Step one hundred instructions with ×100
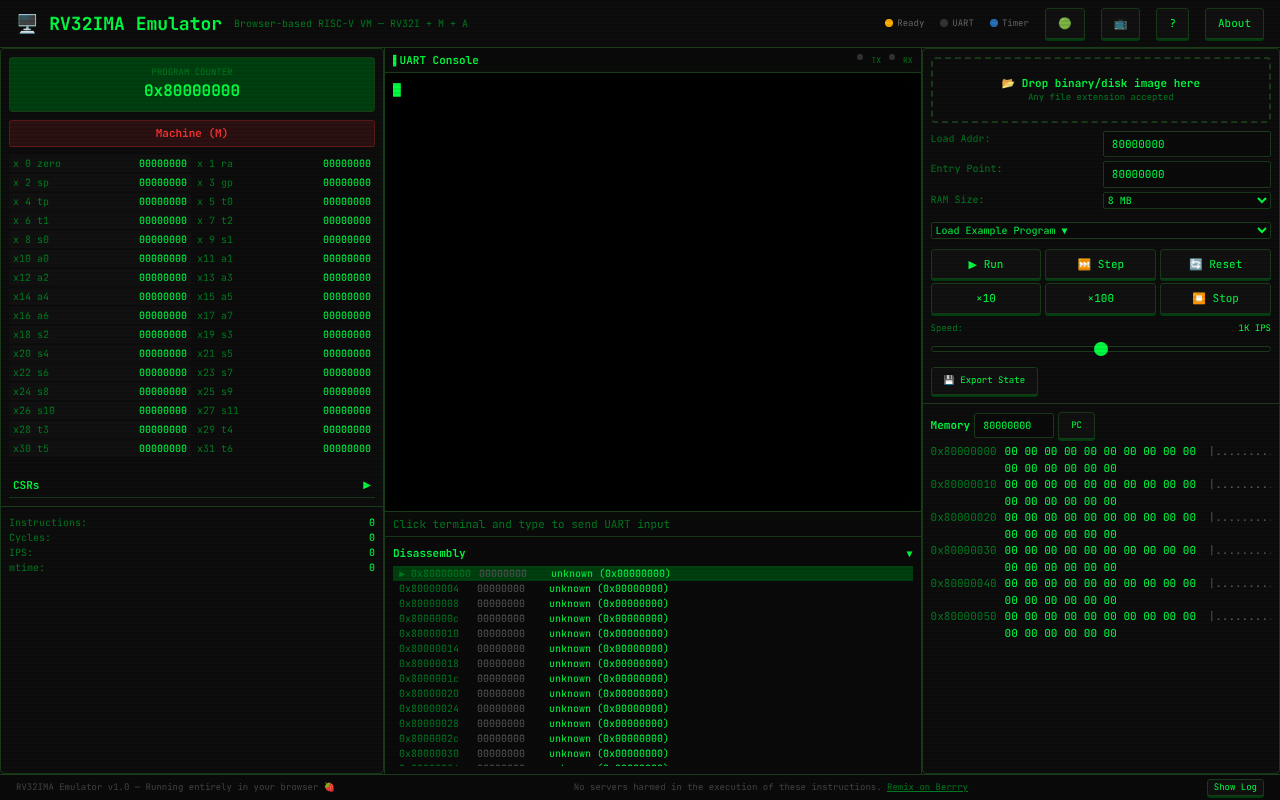Screen dimensions: 1280x800 click(x=1100, y=298)
